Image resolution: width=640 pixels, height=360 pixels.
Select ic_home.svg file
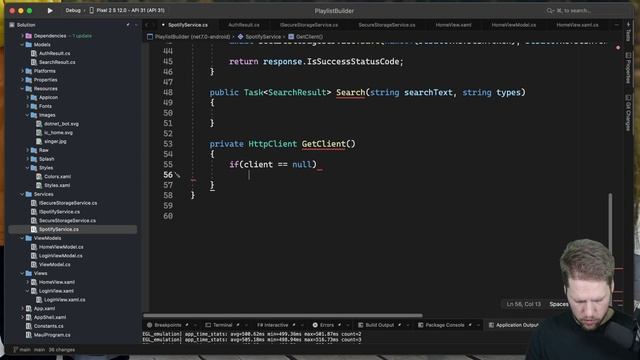click(x=58, y=133)
